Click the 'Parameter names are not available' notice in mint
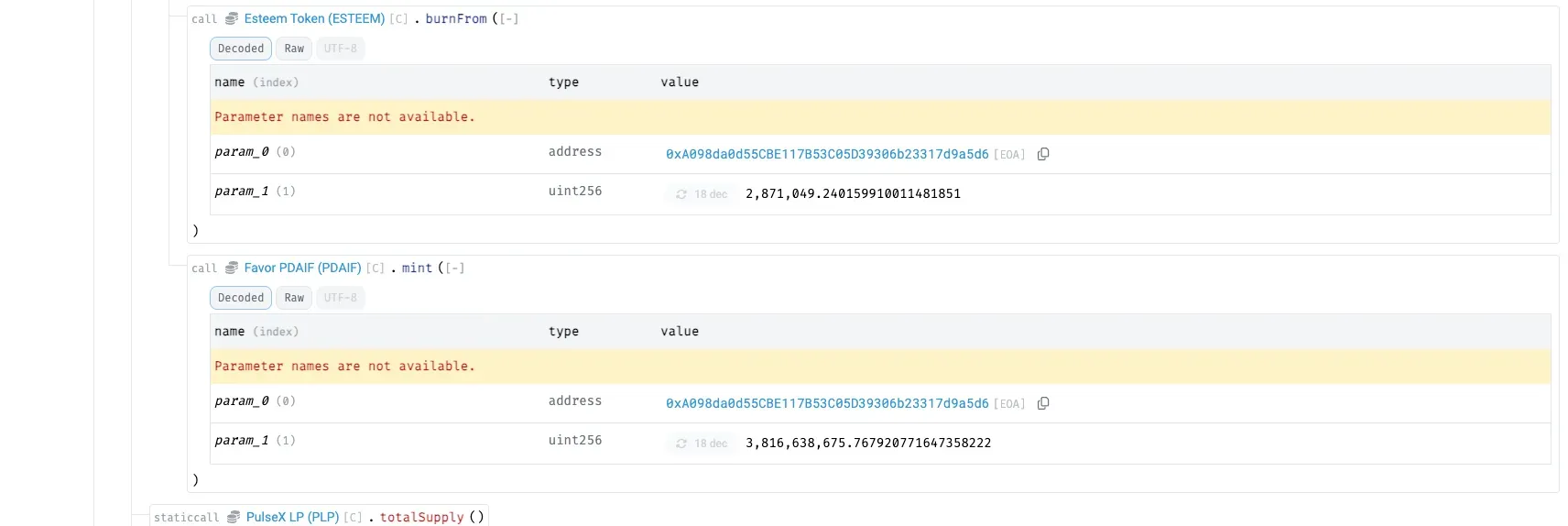This screenshot has width=1568, height=526. pyautogui.click(x=344, y=366)
